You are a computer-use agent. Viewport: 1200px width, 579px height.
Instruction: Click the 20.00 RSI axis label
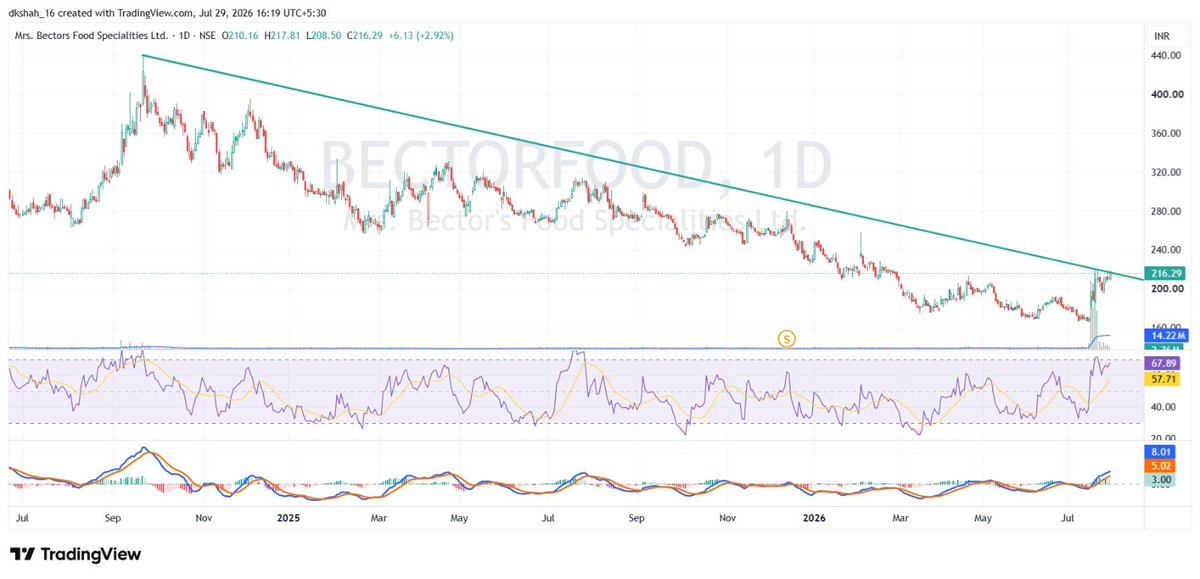coord(1164,439)
